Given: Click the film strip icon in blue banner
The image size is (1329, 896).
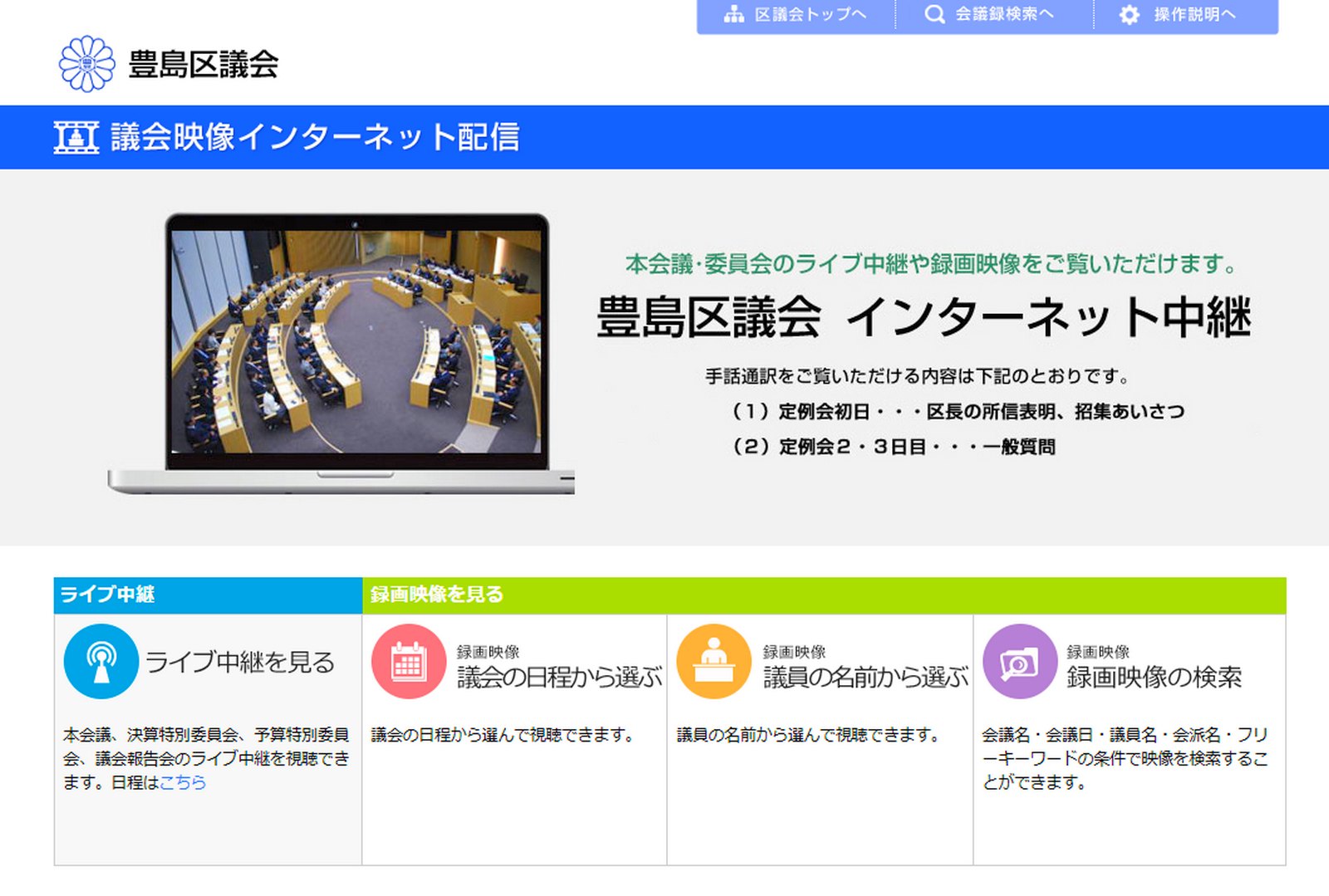Looking at the screenshot, I should coord(76,137).
